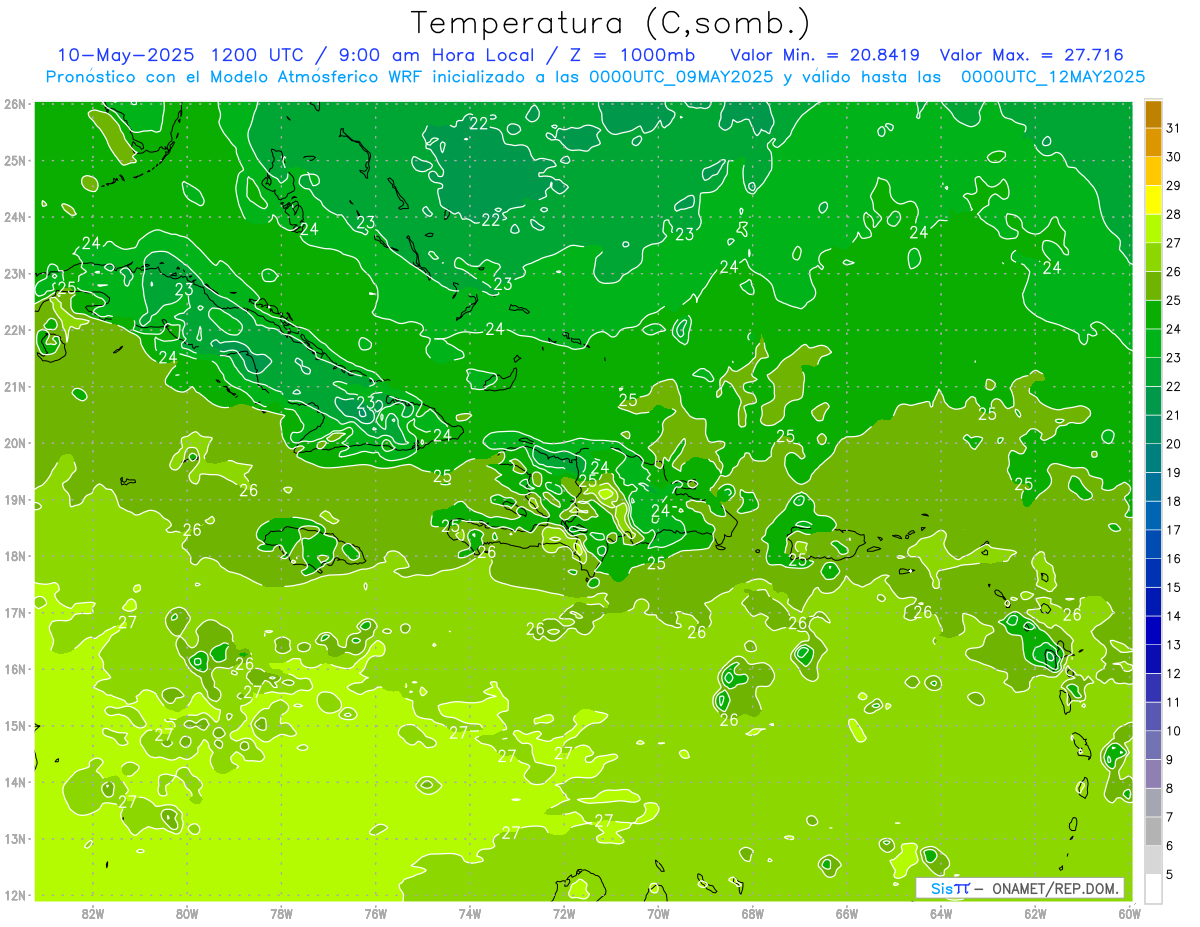Viewport: 1200px width, 927px height.
Task: Click the colorbar label '31'
Action: coord(1174,128)
